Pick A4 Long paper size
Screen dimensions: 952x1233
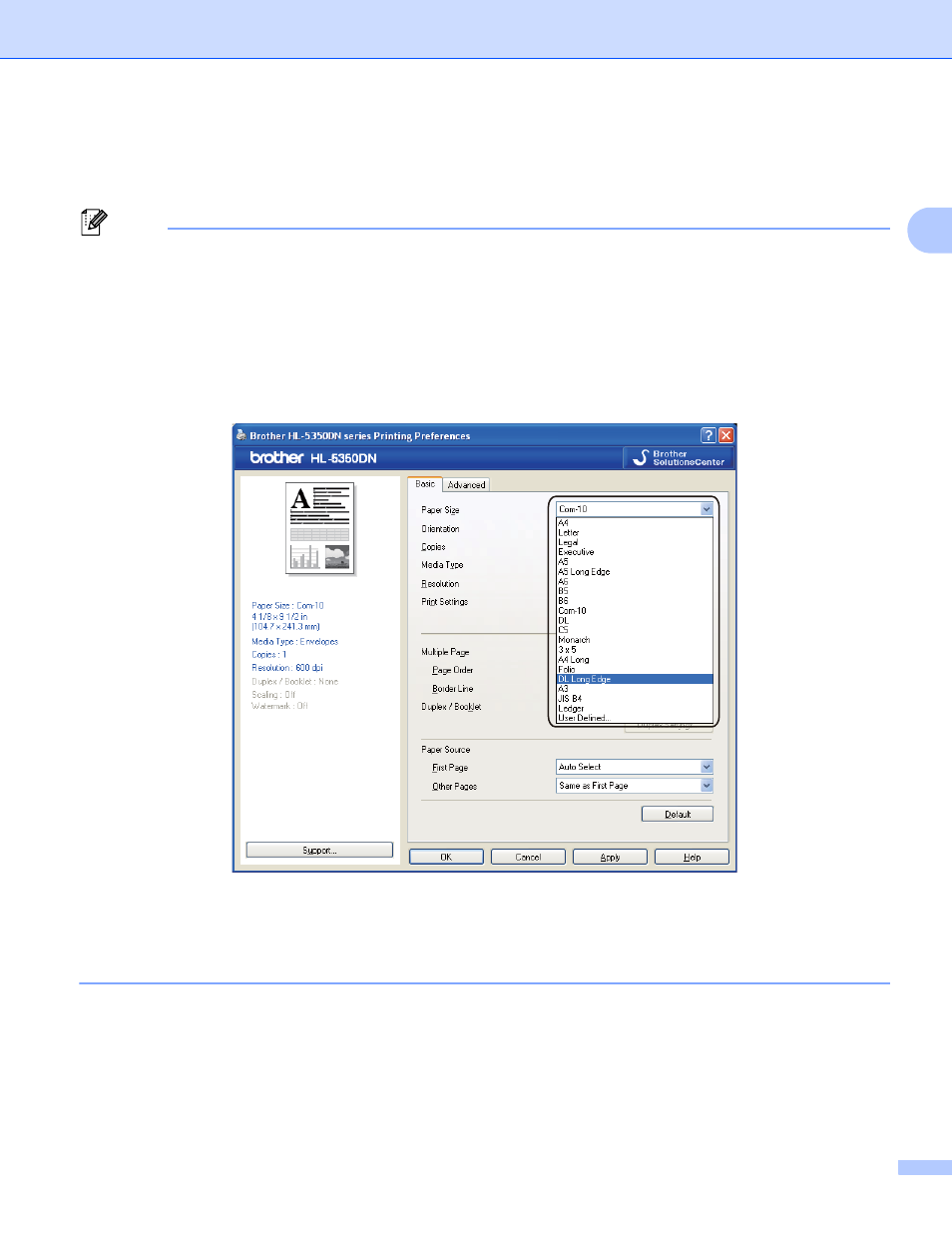pos(635,660)
